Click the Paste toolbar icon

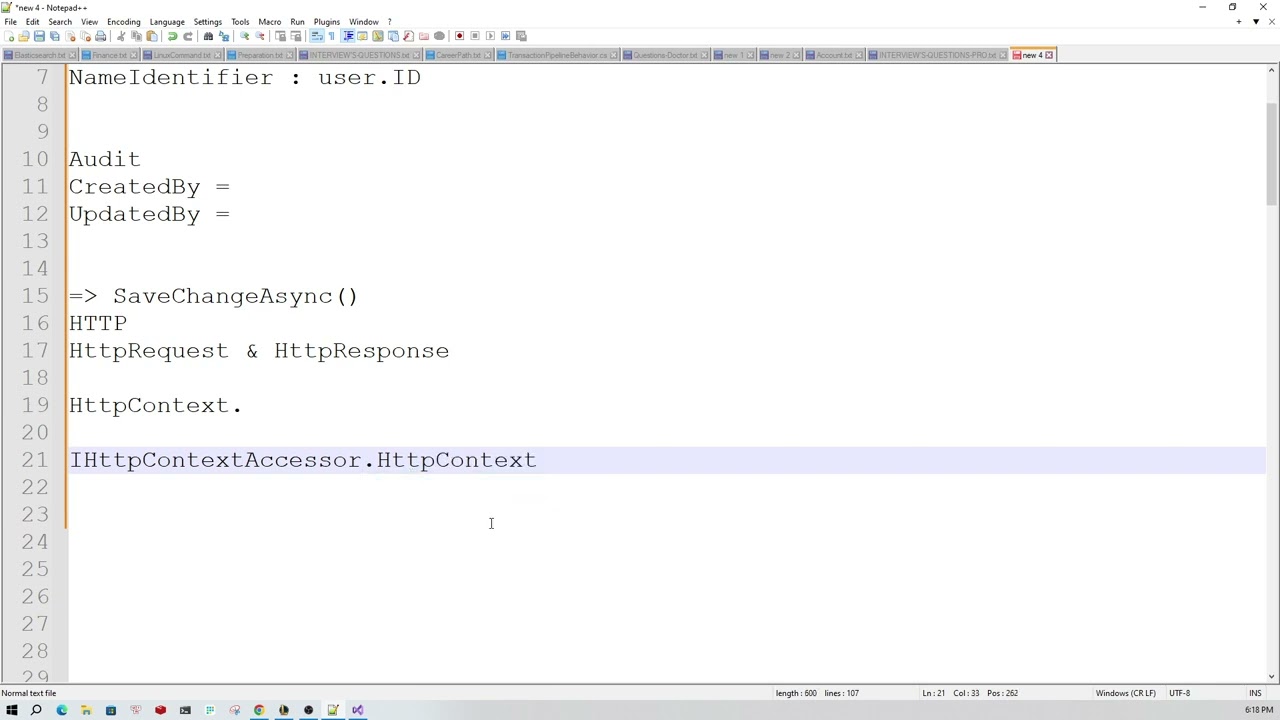click(152, 36)
